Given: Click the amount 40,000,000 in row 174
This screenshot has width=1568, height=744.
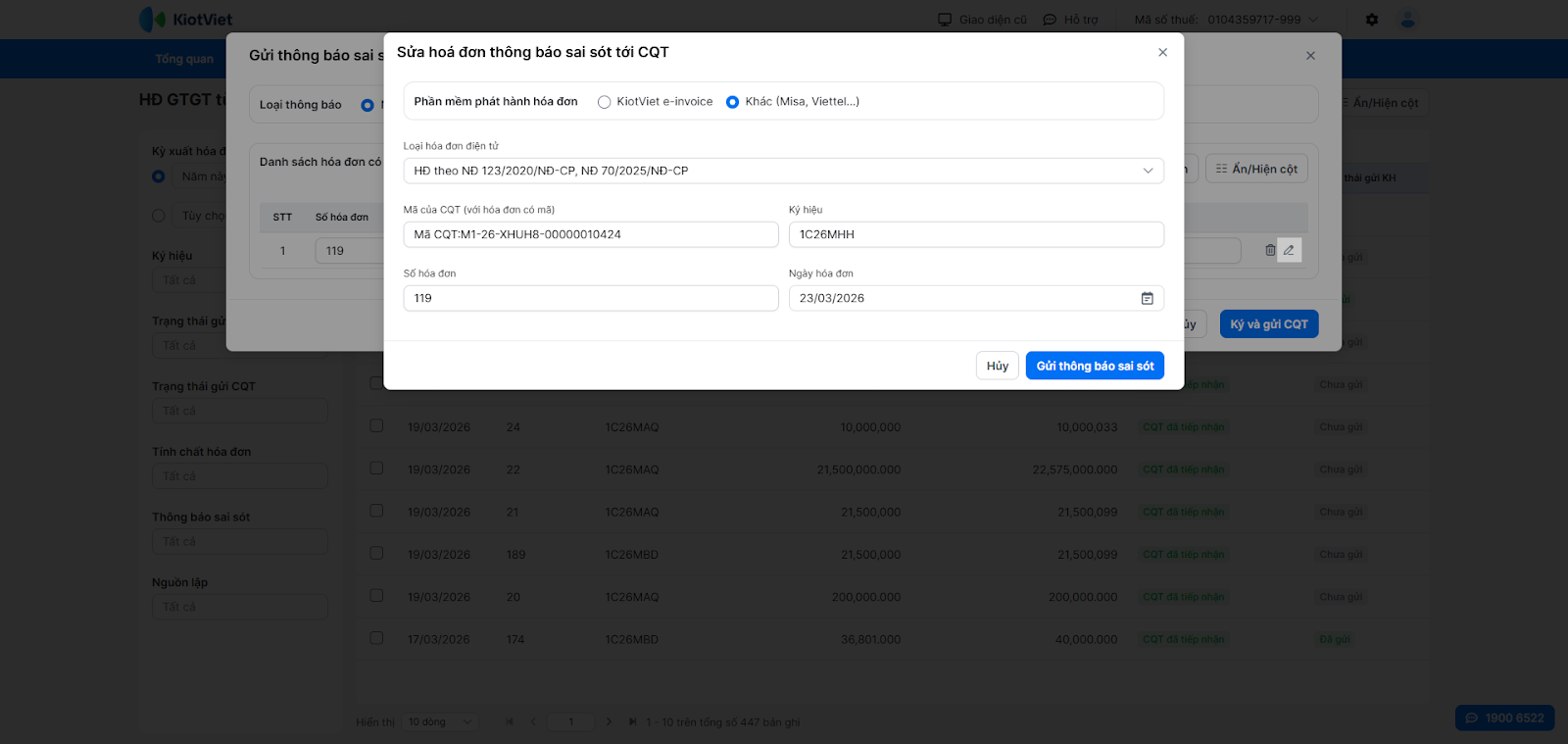Looking at the screenshot, I should coord(1086,639).
